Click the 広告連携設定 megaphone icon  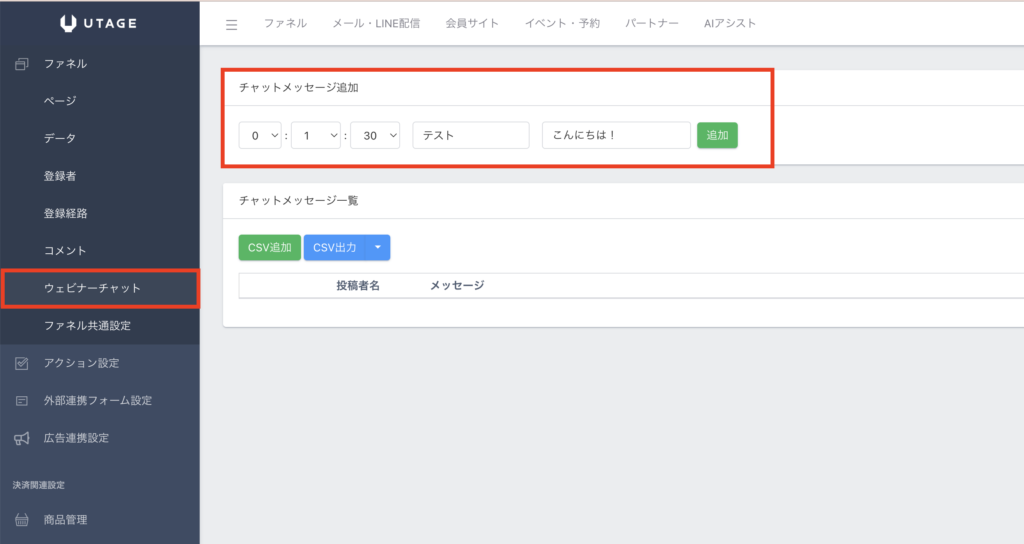(x=22, y=438)
